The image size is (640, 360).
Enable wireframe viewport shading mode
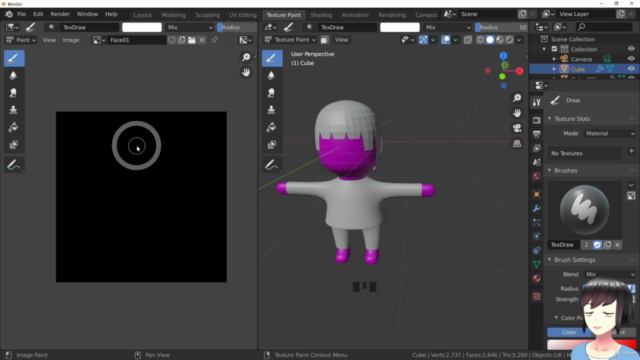[480, 40]
